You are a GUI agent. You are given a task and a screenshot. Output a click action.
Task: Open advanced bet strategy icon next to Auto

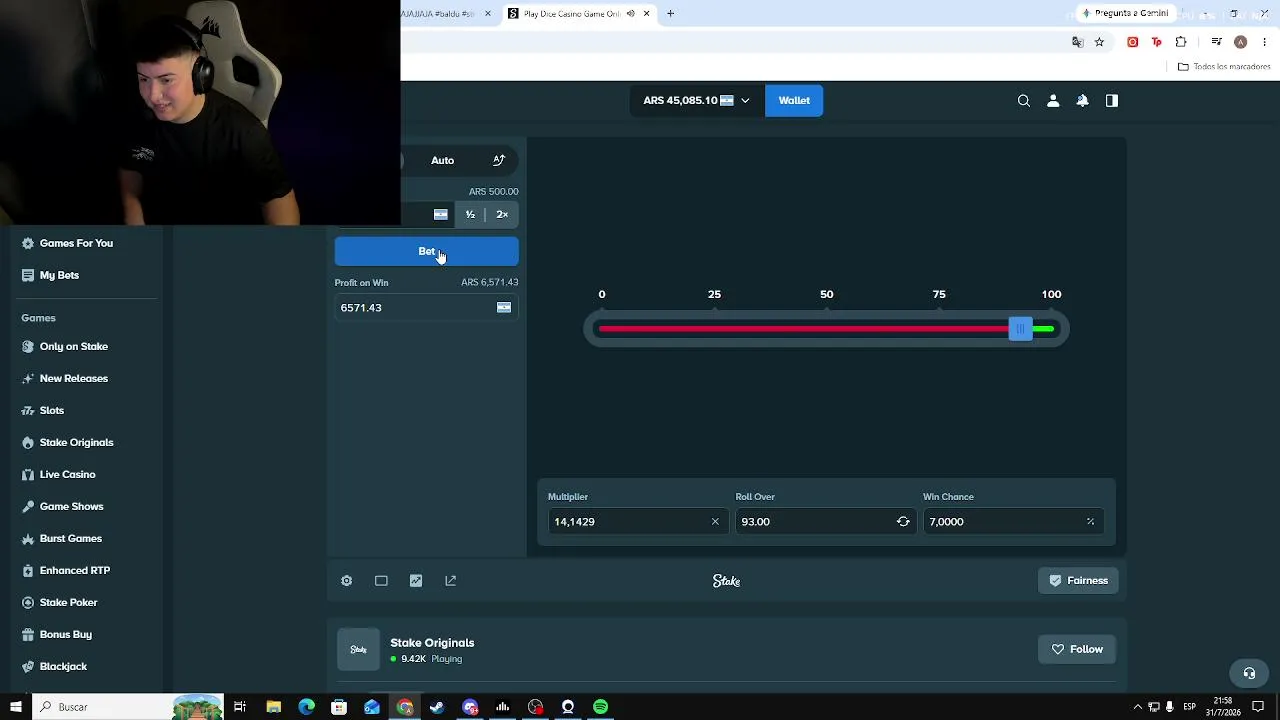coord(499,160)
